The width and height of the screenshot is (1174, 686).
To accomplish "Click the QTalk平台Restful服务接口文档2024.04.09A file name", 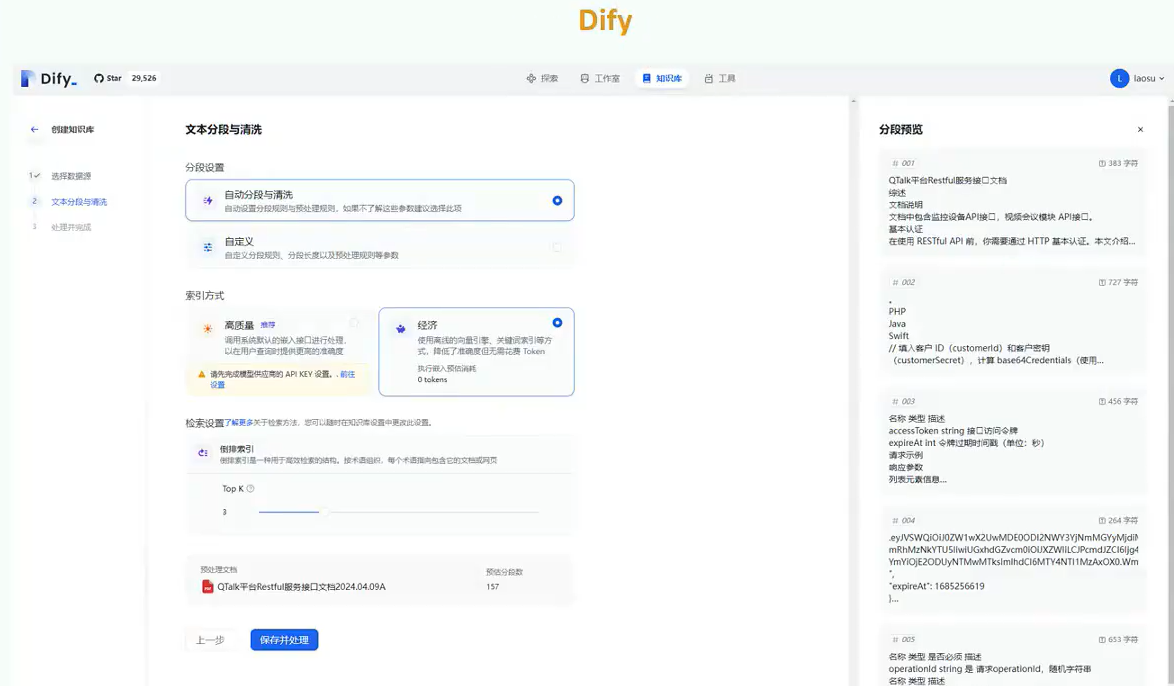I will [x=301, y=587].
